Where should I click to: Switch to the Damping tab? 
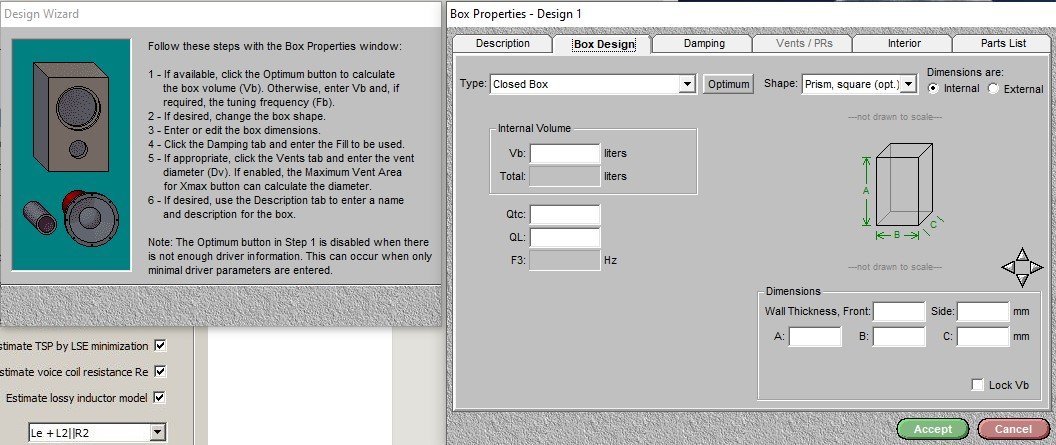[x=704, y=43]
